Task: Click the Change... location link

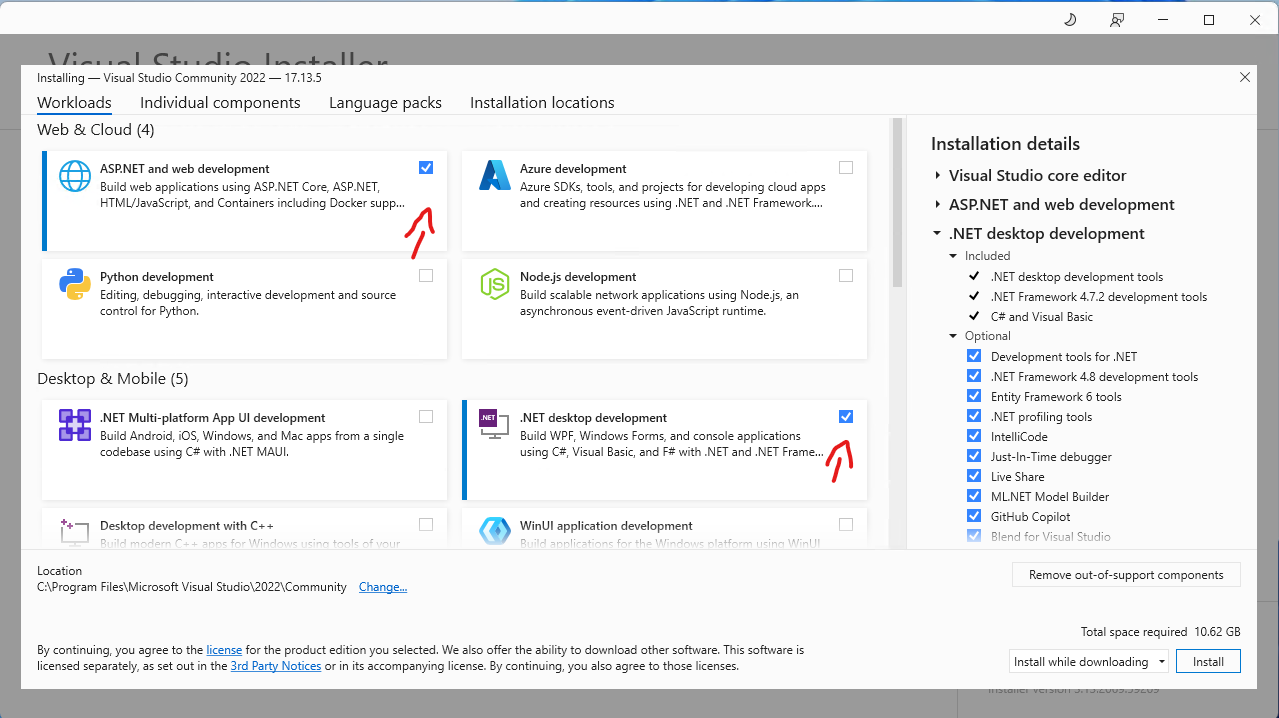Action: [x=383, y=587]
